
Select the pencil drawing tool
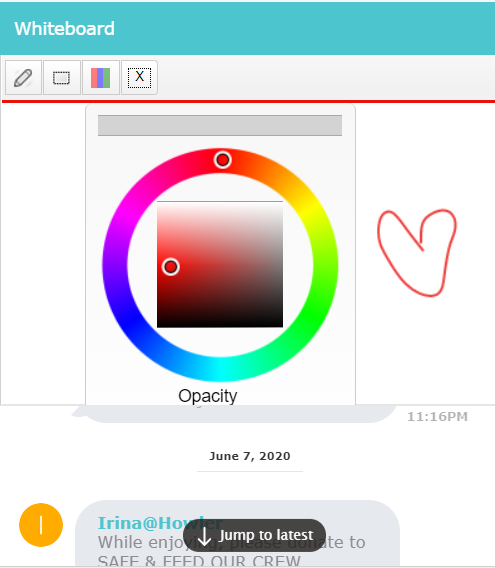23,78
